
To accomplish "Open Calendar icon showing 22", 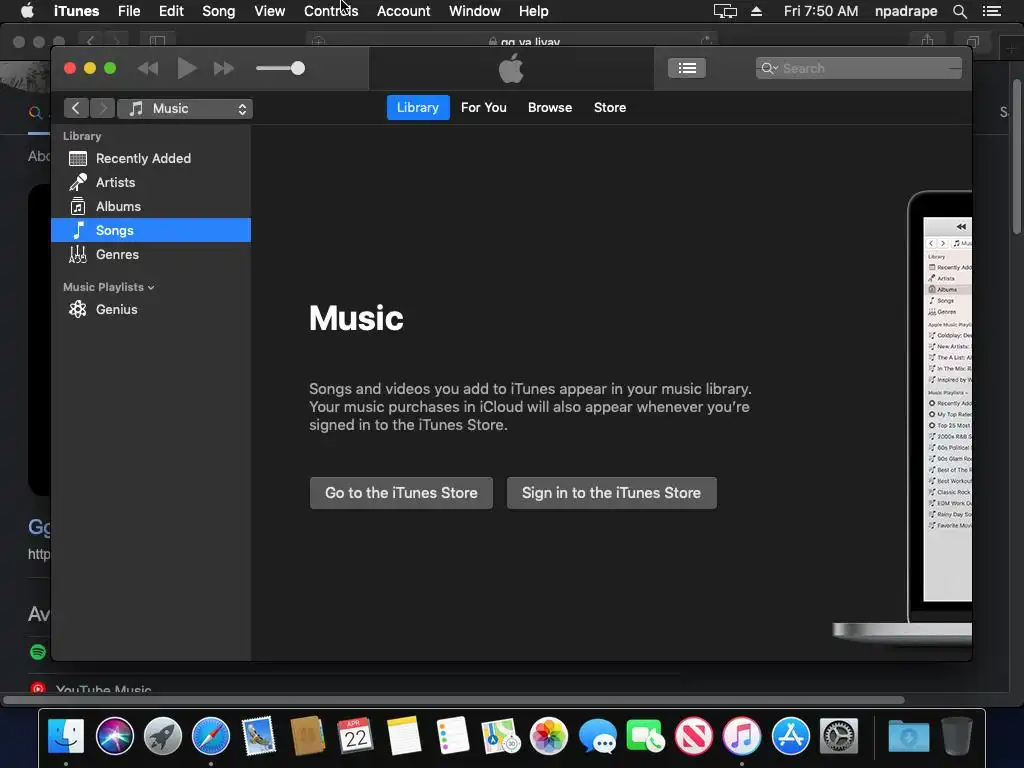I will pos(355,736).
